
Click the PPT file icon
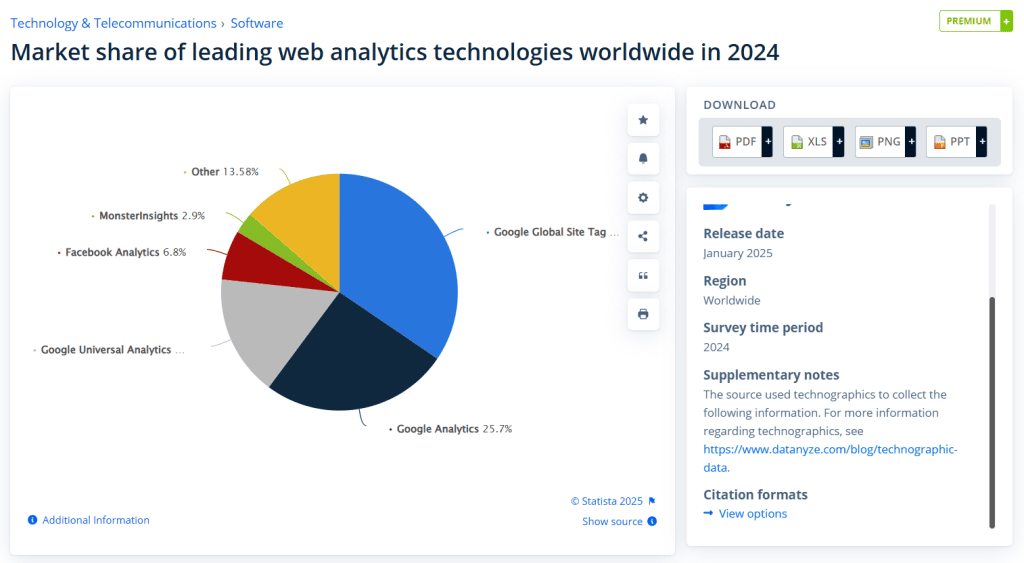(939, 142)
